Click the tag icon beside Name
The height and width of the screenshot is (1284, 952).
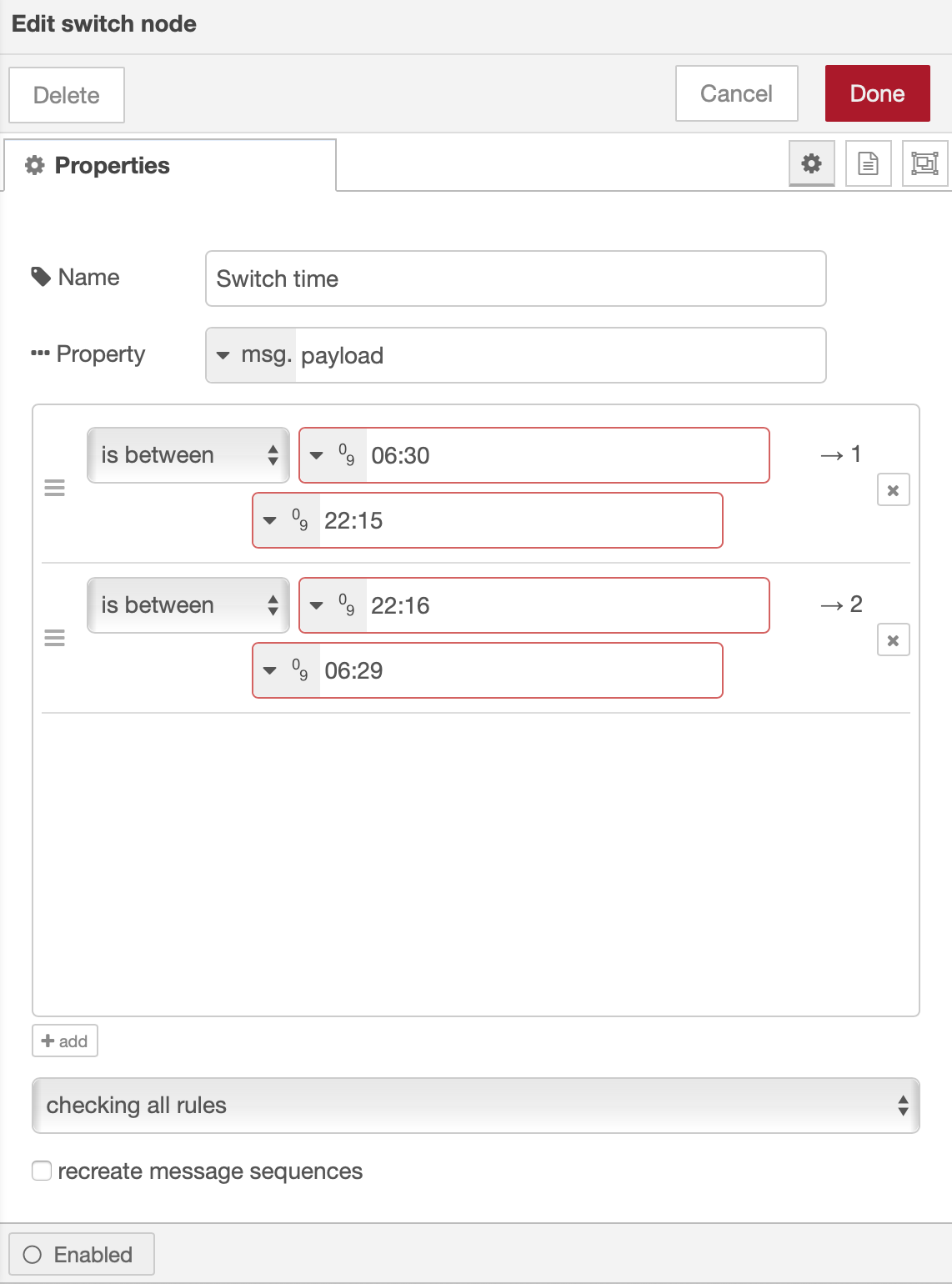[x=39, y=276]
